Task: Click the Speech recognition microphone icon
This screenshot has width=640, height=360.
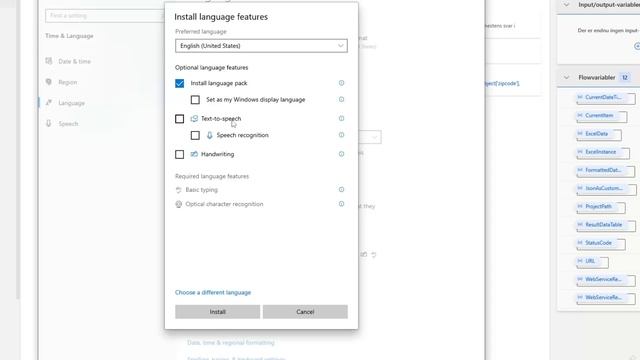Action: [x=209, y=135]
